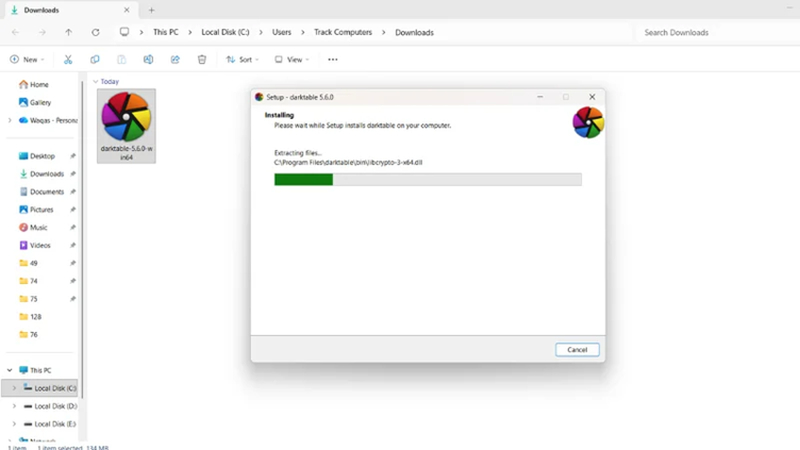Click the Cut scissors icon in toolbar
This screenshot has width=800, height=450.
coord(68,60)
